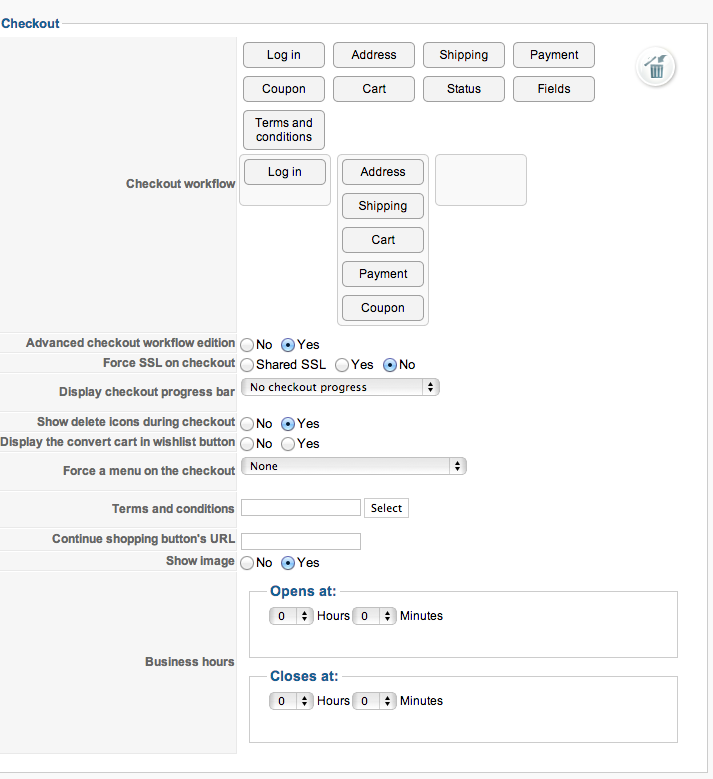Set Show delete icons to No
The image size is (713, 779).
(247, 424)
